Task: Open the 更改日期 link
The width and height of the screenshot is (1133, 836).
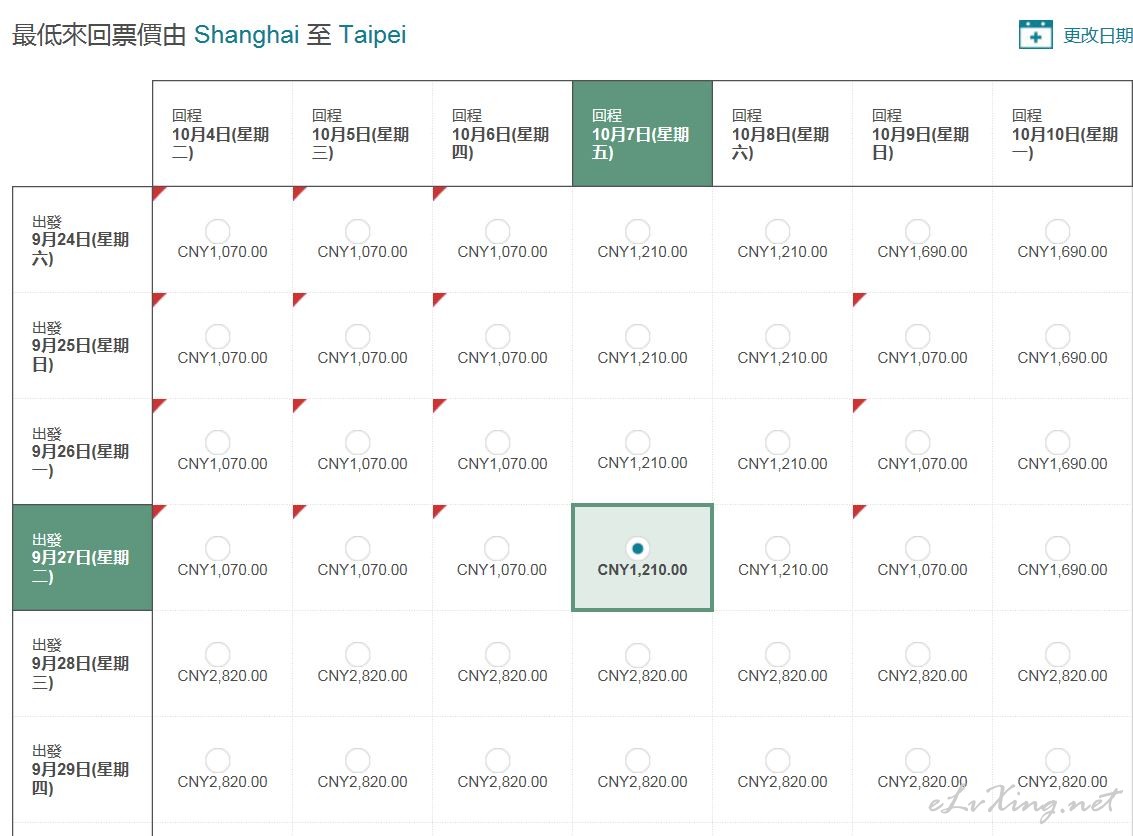Action: pyautogui.click(x=1098, y=35)
